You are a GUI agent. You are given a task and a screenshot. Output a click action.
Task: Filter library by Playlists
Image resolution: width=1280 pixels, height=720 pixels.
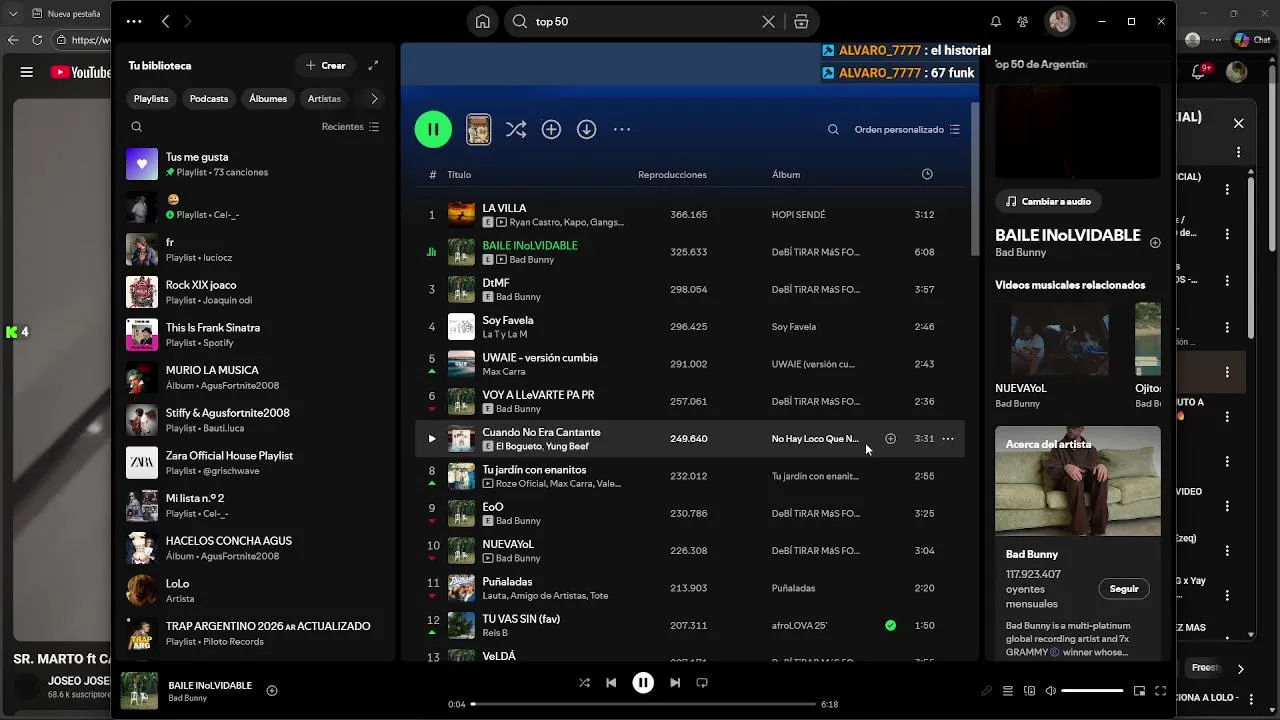(x=151, y=99)
